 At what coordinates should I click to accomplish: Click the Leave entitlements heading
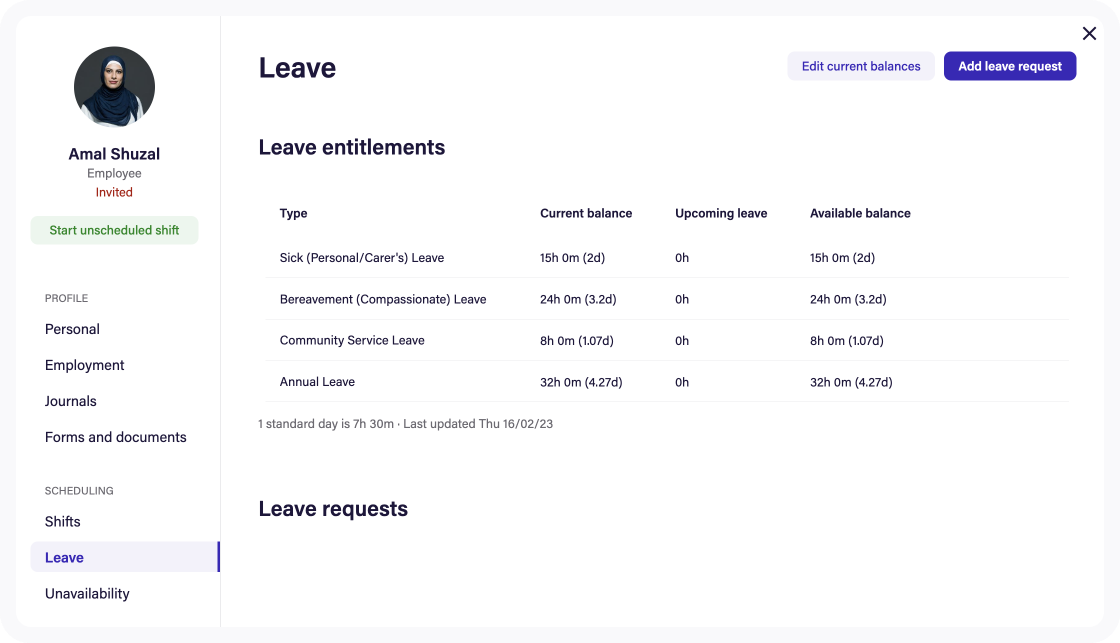[x=351, y=147]
